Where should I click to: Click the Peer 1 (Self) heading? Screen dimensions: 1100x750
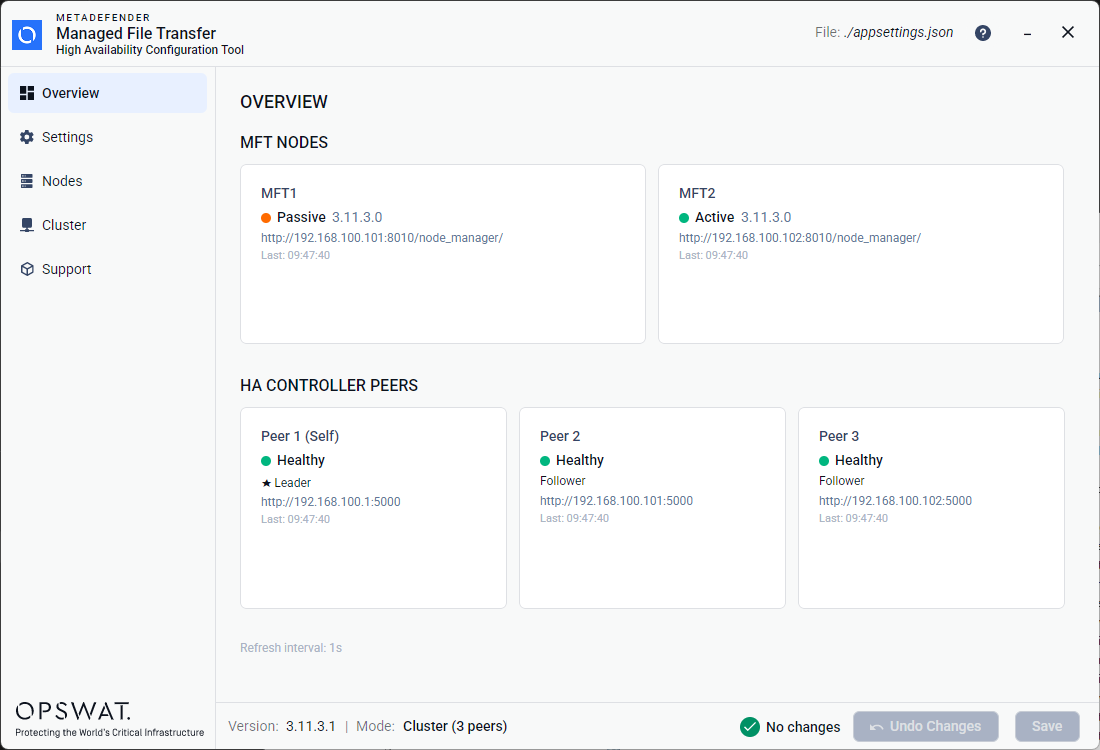tap(300, 436)
